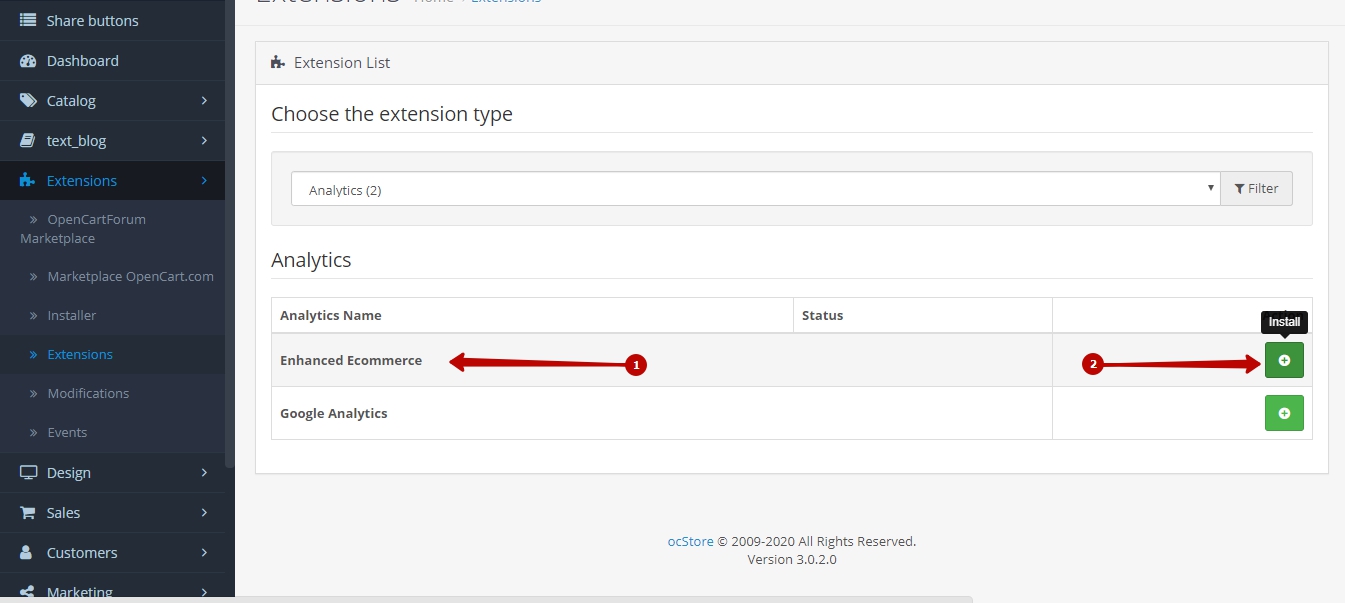
Task: Click the Design monitor icon
Action: [x=28, y=473]
